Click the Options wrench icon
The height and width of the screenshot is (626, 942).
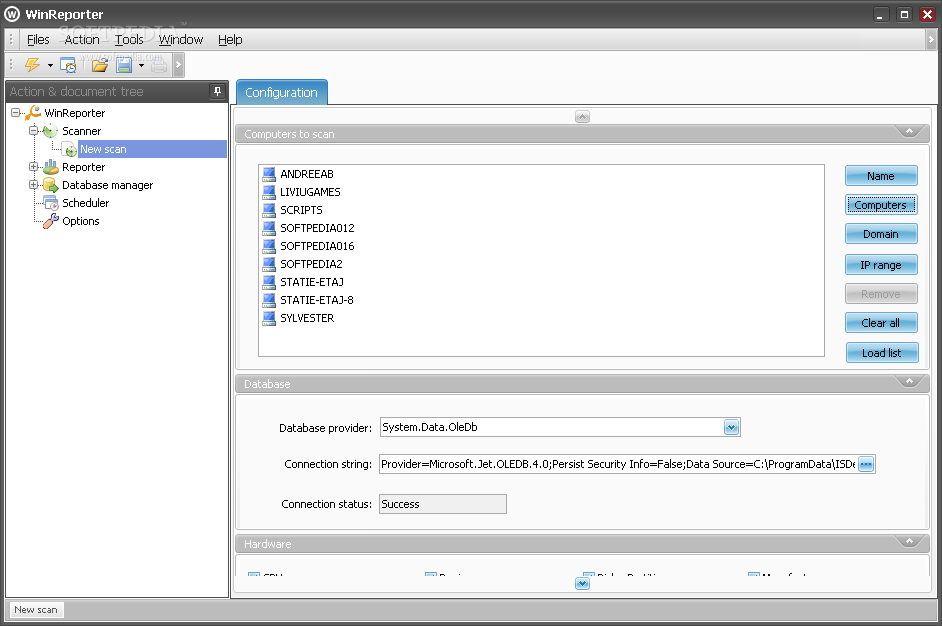51,221
